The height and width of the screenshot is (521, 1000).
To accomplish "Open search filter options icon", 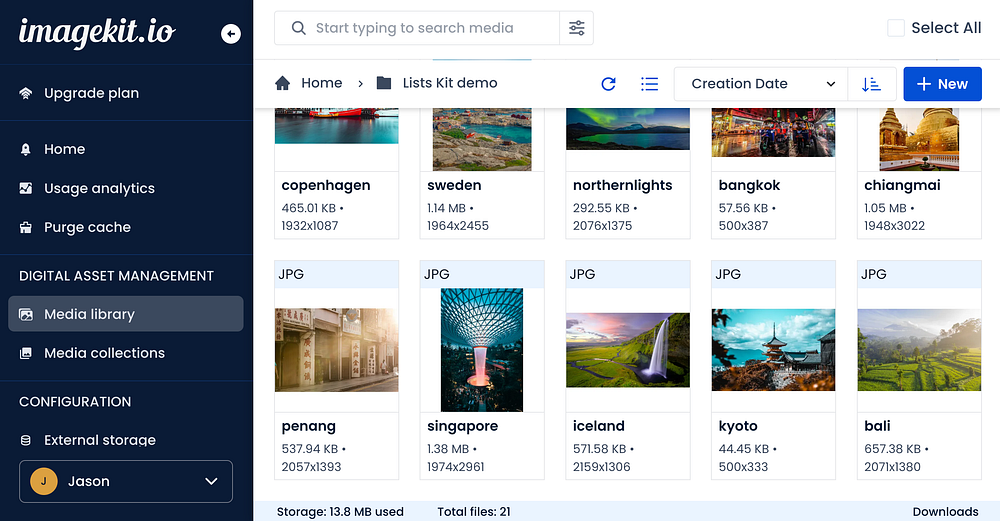I will 577,28.
